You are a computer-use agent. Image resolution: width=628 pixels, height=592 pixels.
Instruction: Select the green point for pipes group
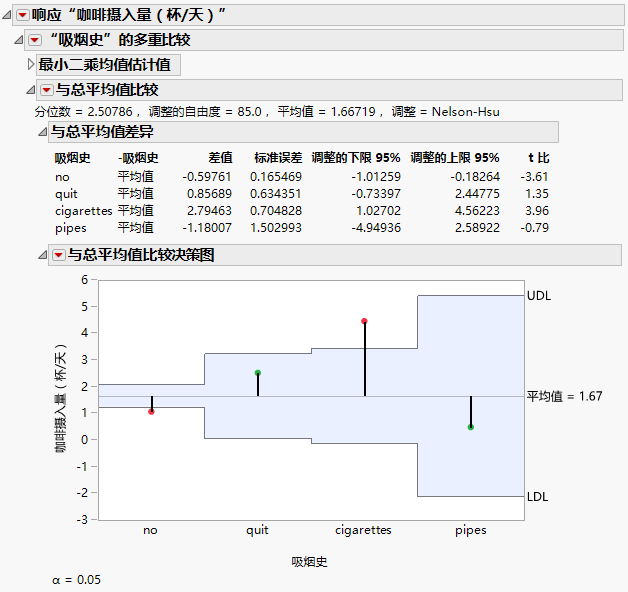click(471, 427)
